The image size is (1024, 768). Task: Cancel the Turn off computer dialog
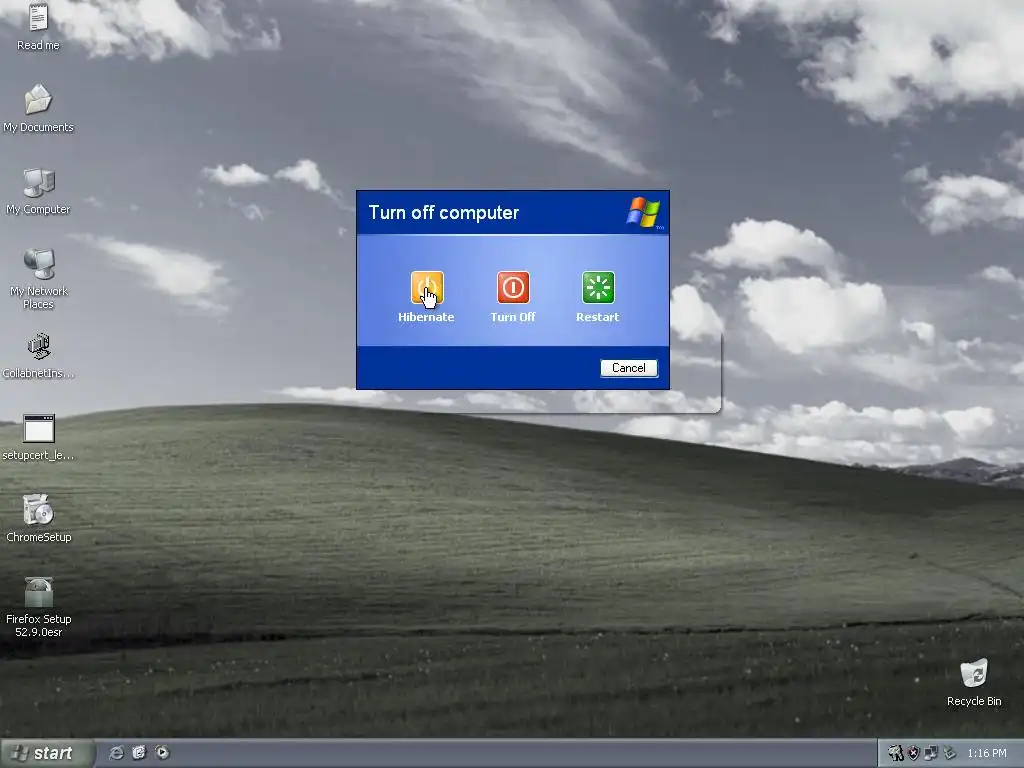(628, 368)
